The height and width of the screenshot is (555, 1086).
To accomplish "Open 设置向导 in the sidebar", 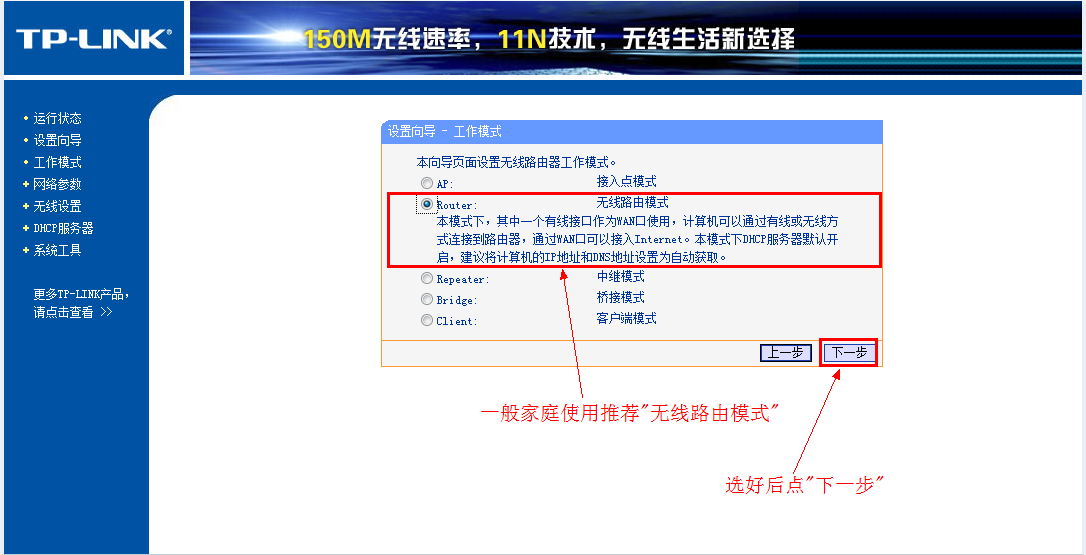I will click(x=57, y=141).
